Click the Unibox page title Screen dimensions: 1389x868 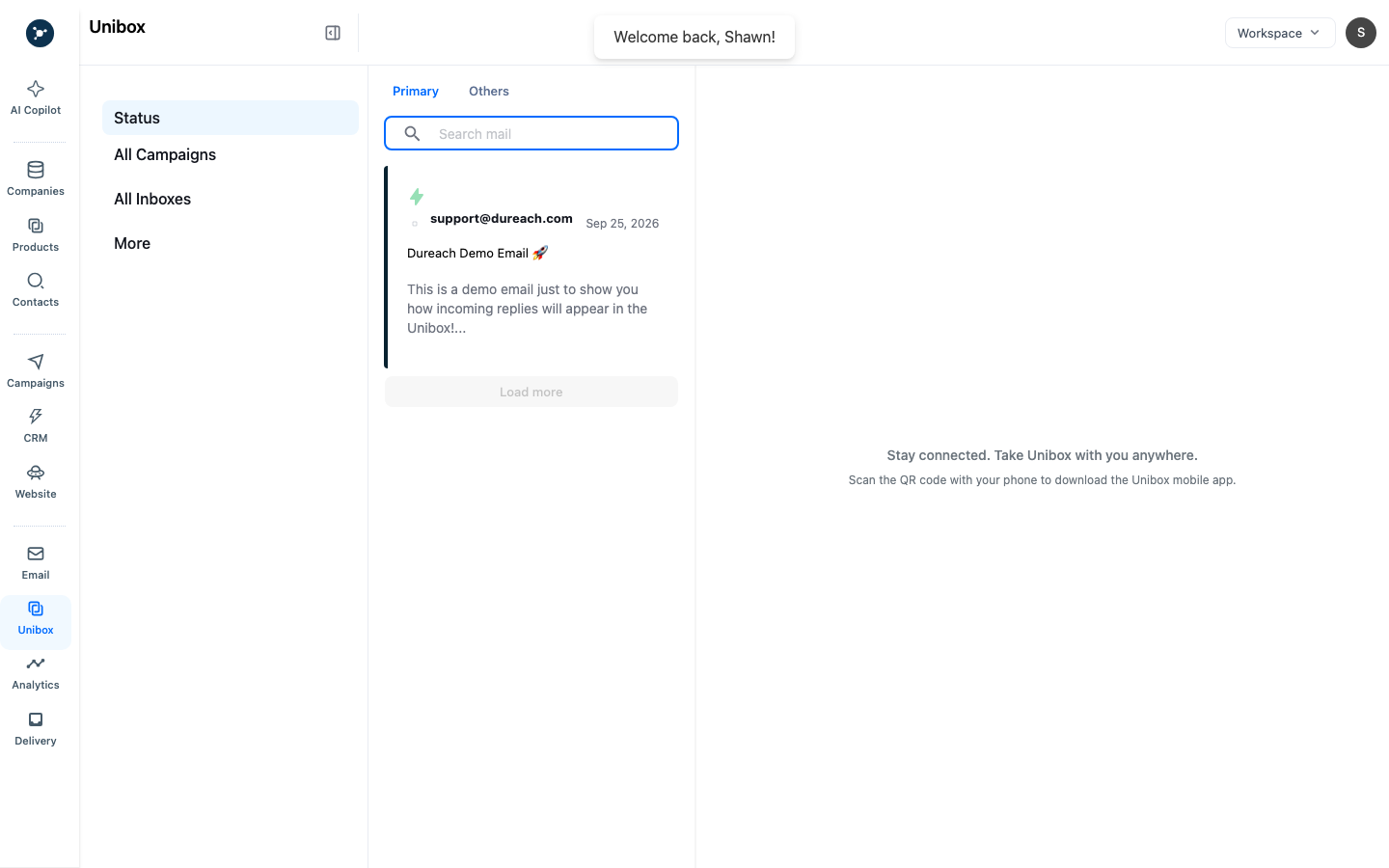117,27
